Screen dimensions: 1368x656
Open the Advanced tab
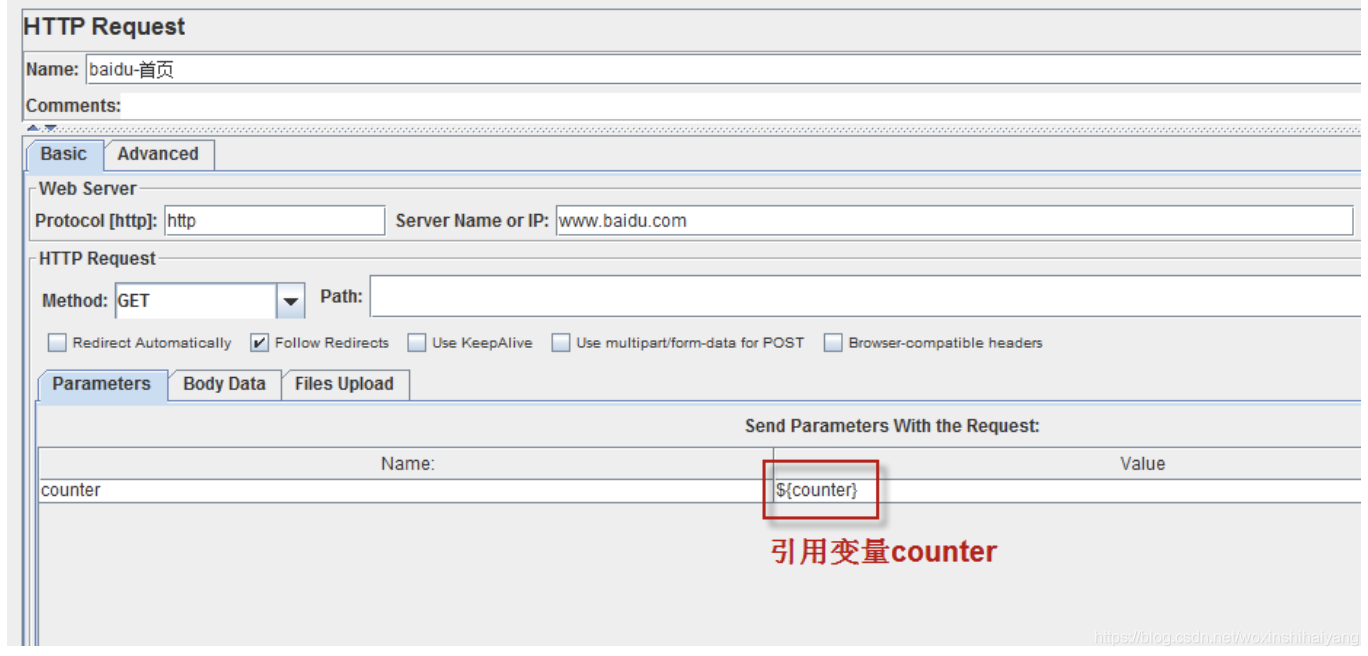(x=158, y=155)
